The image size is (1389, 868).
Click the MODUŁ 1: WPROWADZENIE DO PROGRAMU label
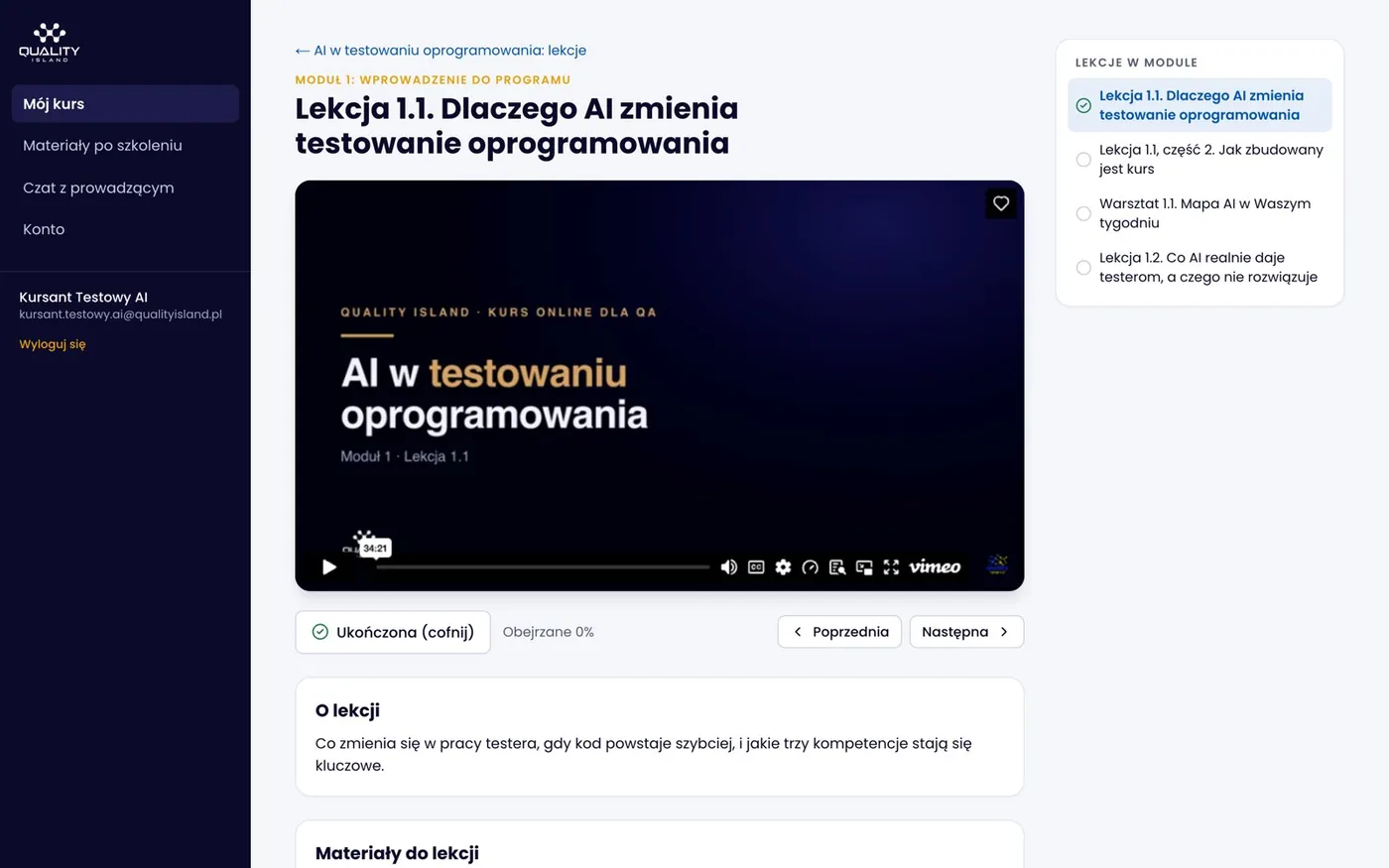pos(433,79)
